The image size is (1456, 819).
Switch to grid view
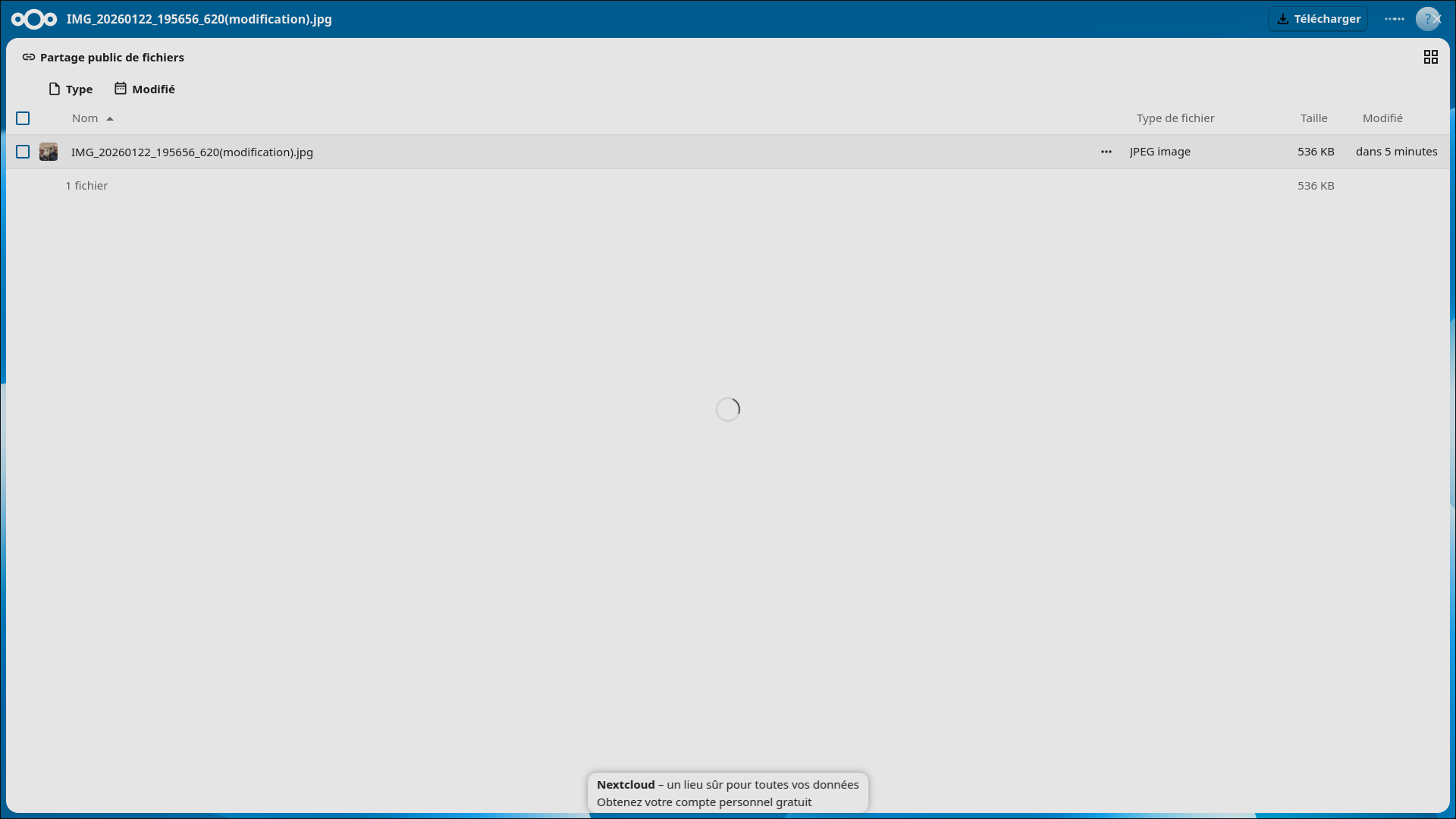pyautogui.click(x=1430, y=58)
